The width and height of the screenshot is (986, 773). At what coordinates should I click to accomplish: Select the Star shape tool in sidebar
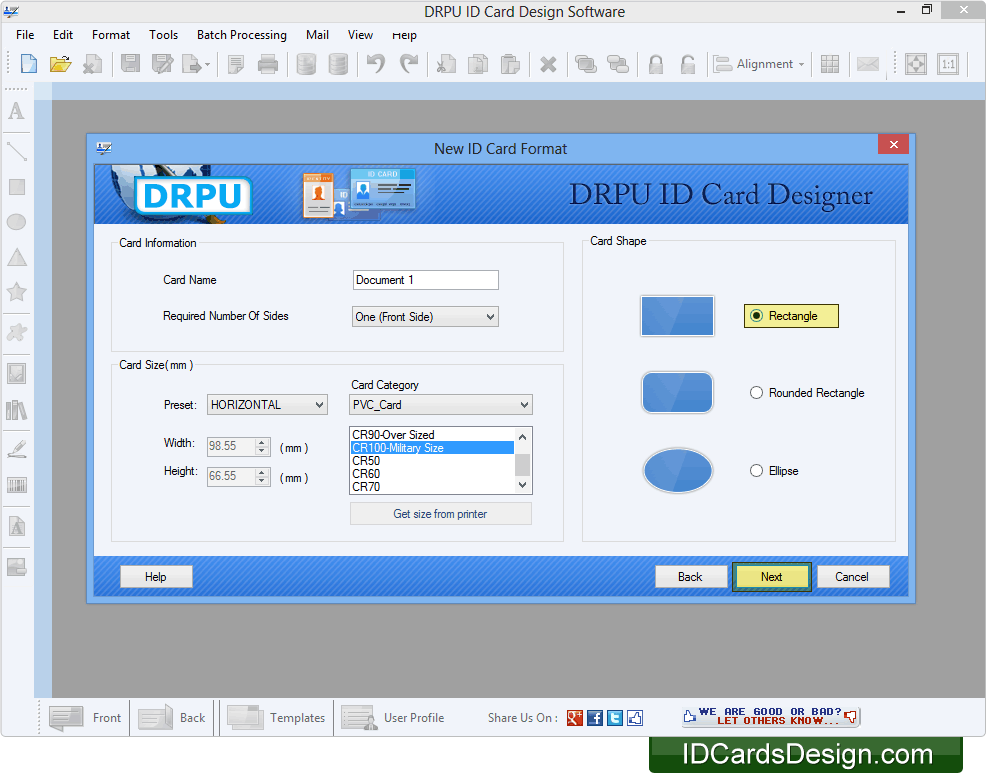coord(16,292)
